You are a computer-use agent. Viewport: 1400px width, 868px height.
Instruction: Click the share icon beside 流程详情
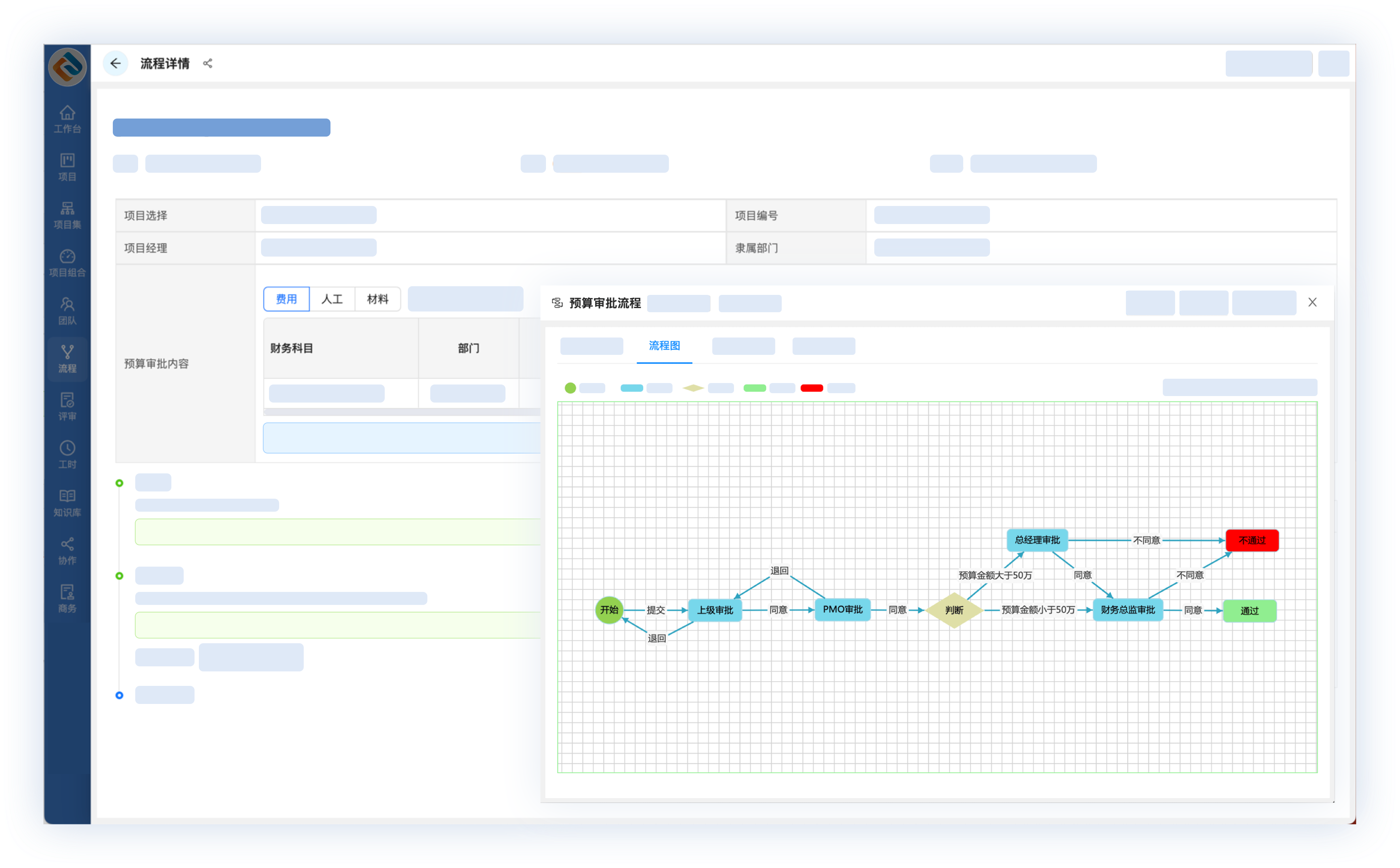(208, 63)
